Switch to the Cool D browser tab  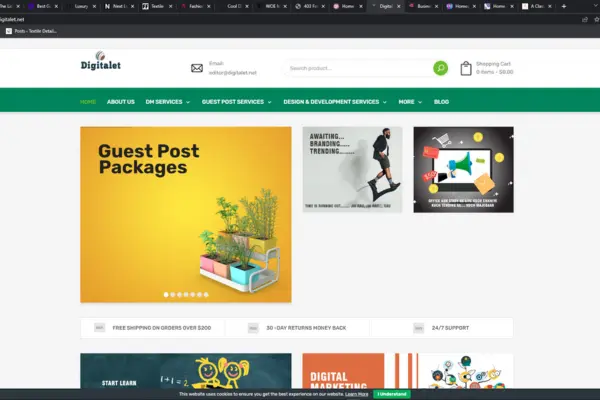(232, 6)
